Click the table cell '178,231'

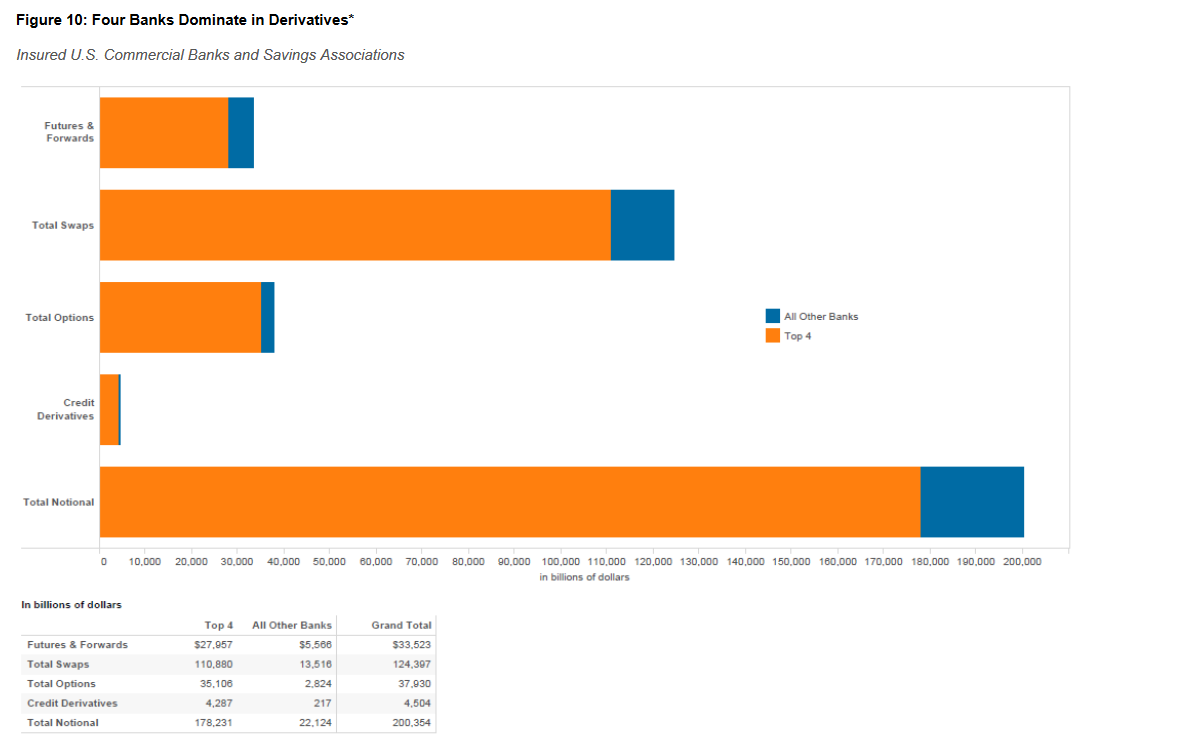click(x=213, y=723)
